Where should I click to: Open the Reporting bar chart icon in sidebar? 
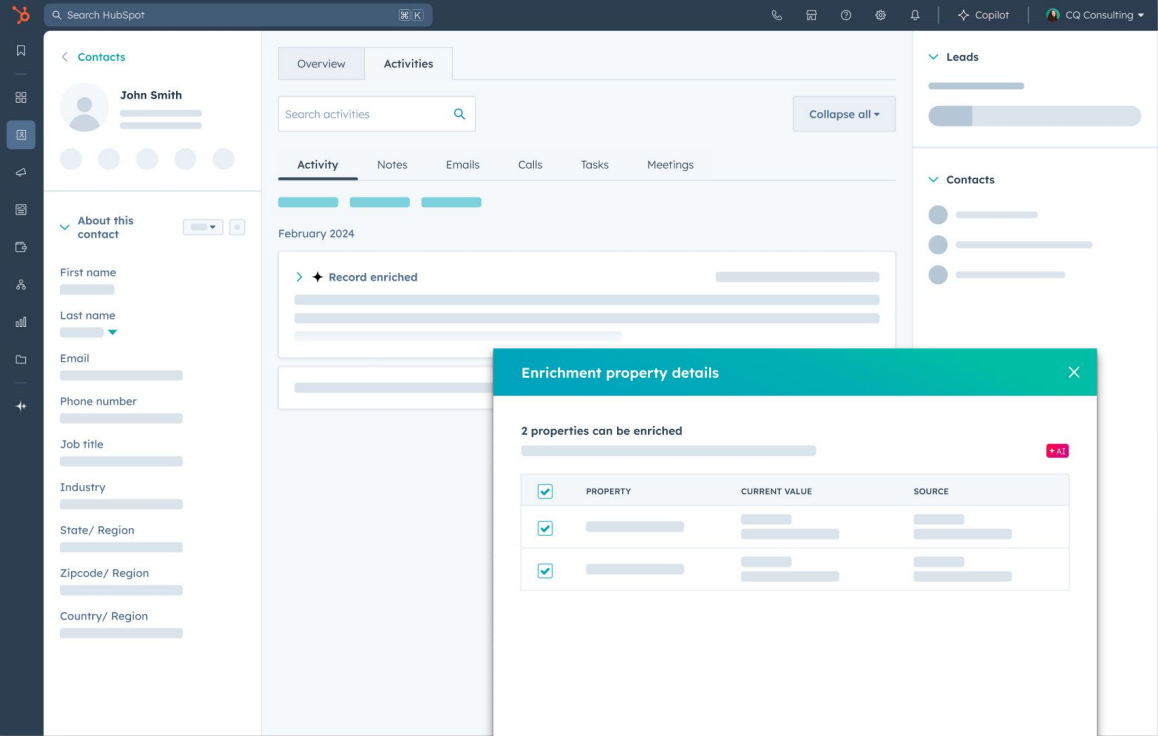tap(21, 322)
